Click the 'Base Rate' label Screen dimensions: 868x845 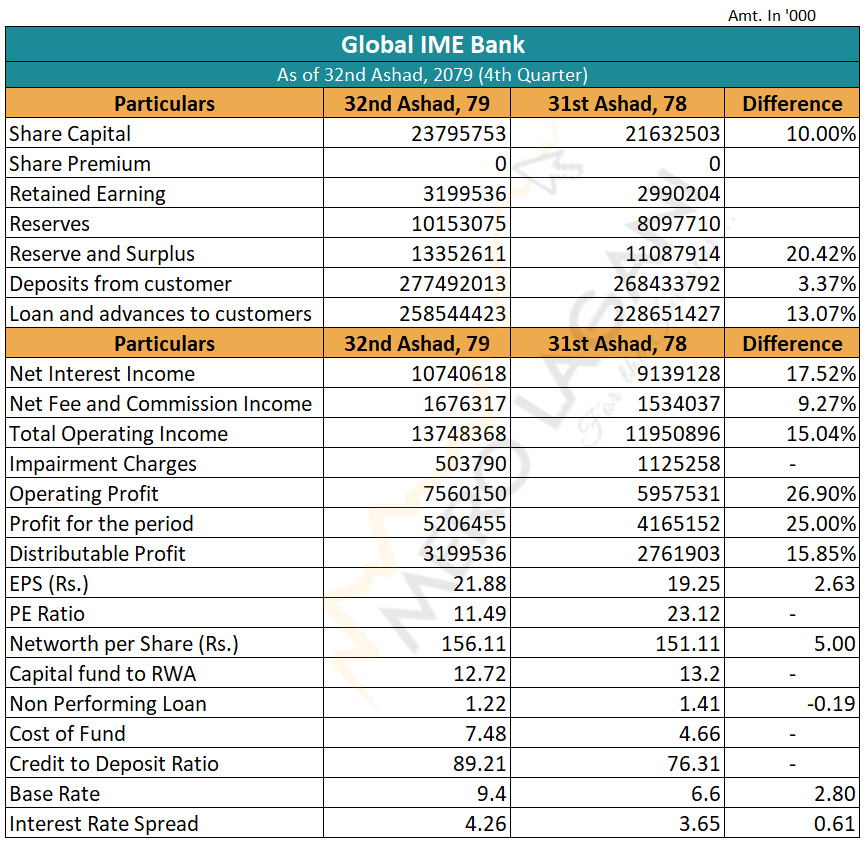tap(55, 794)
